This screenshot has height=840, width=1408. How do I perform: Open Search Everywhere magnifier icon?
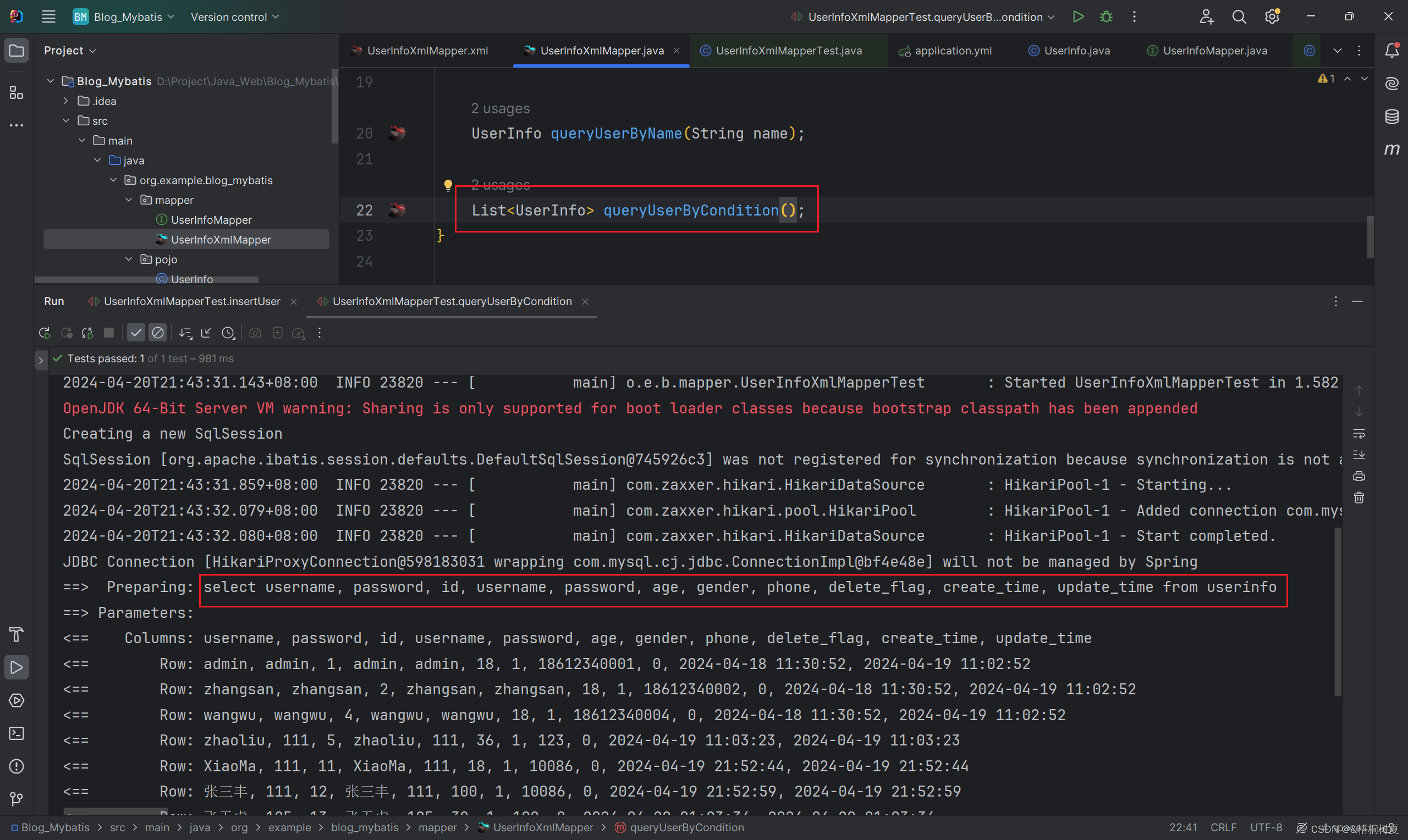tap(1239, 17)
